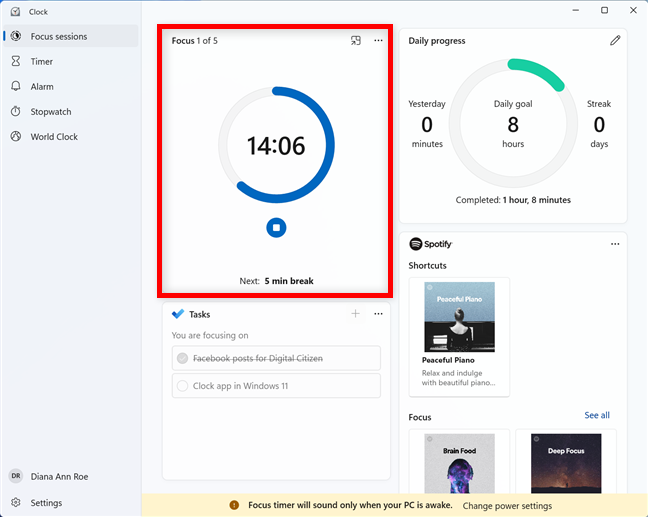Viewport: 648px width, 517px height.
Task: Play the Peaceful Piano playlist thumbnail
Action: (459, 317)
